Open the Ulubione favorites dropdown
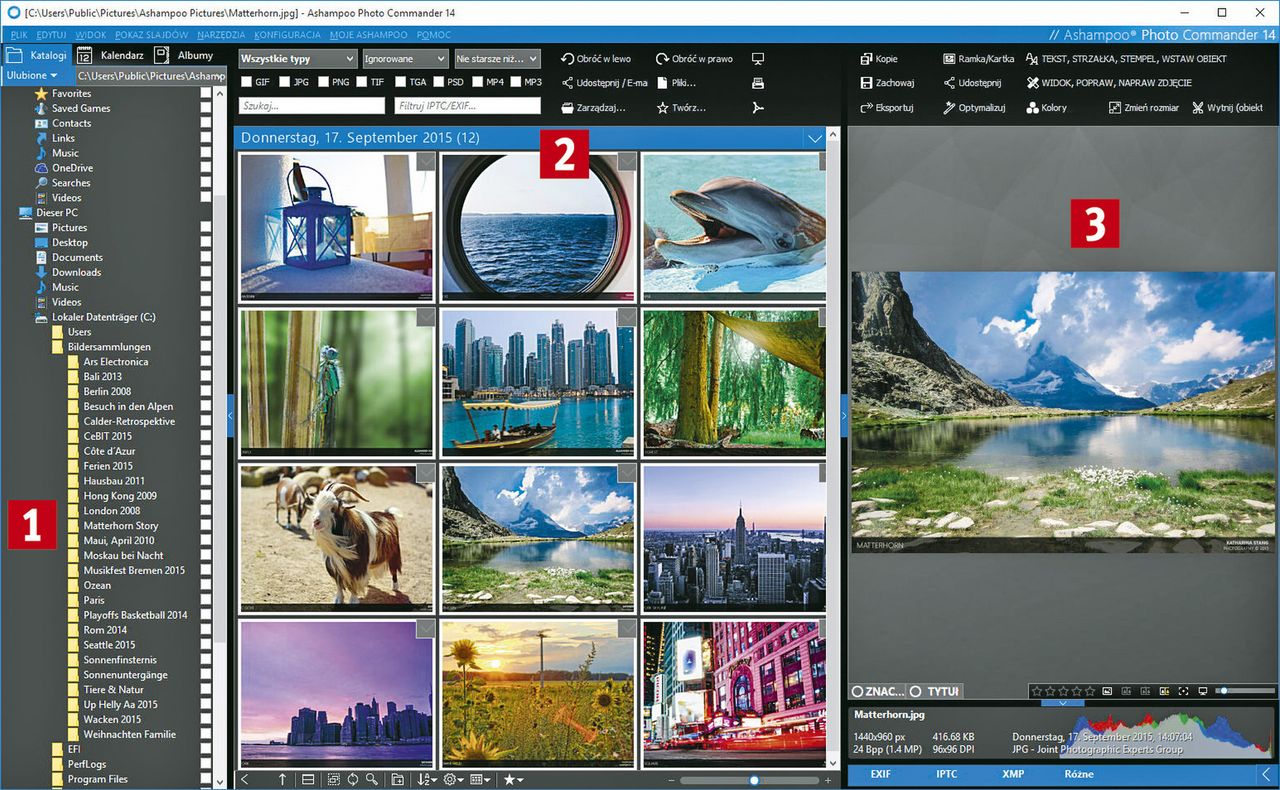The width and height of the screenshot is (1280, 790). 32,75
